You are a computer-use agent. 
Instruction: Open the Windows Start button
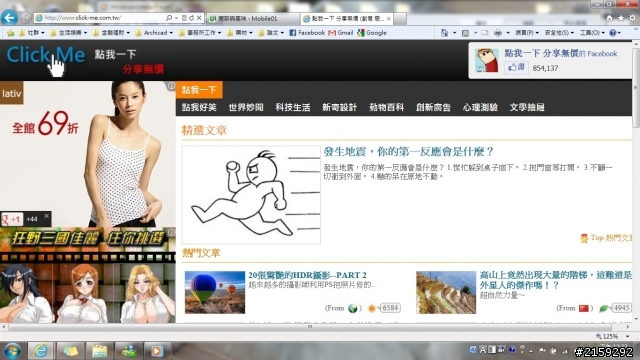(12, 351)
